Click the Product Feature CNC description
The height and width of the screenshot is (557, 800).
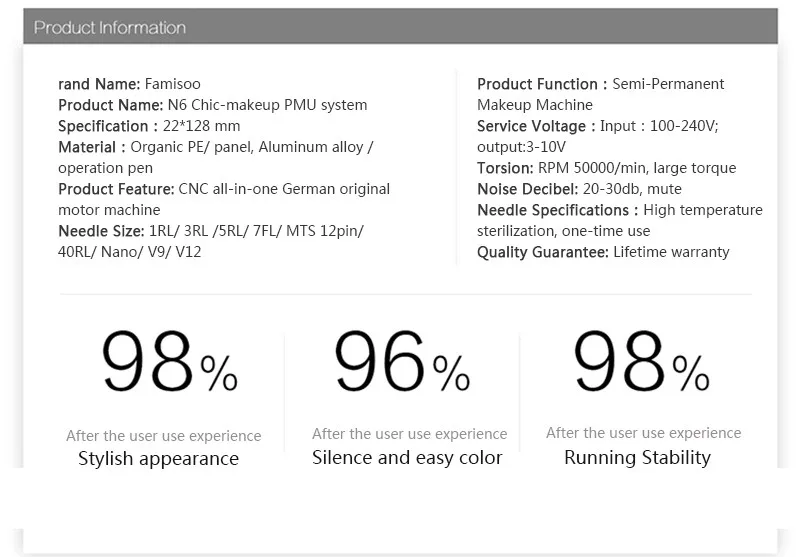pyautogui.click(x=223, y=199)
